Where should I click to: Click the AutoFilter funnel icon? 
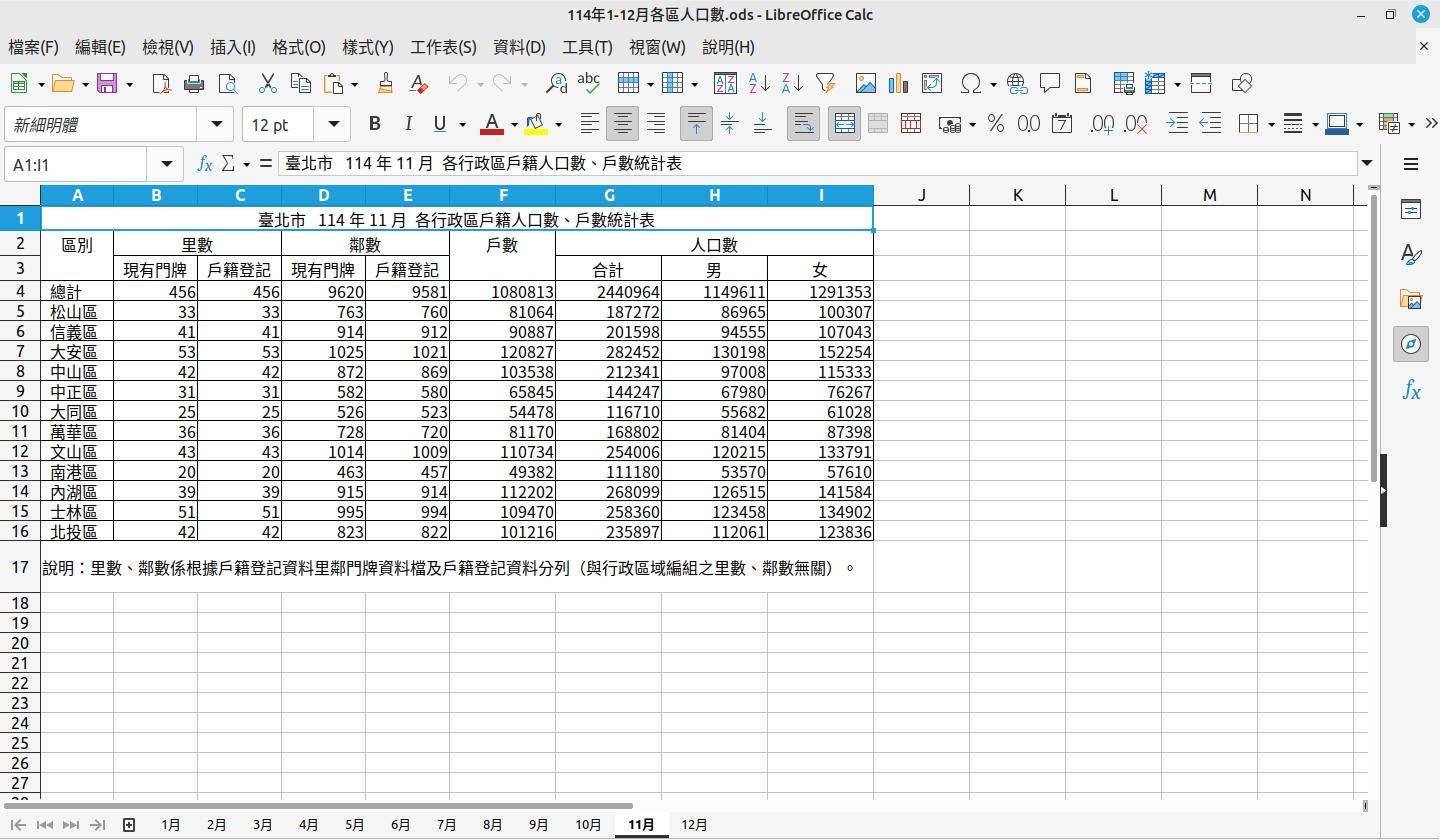(x=825, y=84)
